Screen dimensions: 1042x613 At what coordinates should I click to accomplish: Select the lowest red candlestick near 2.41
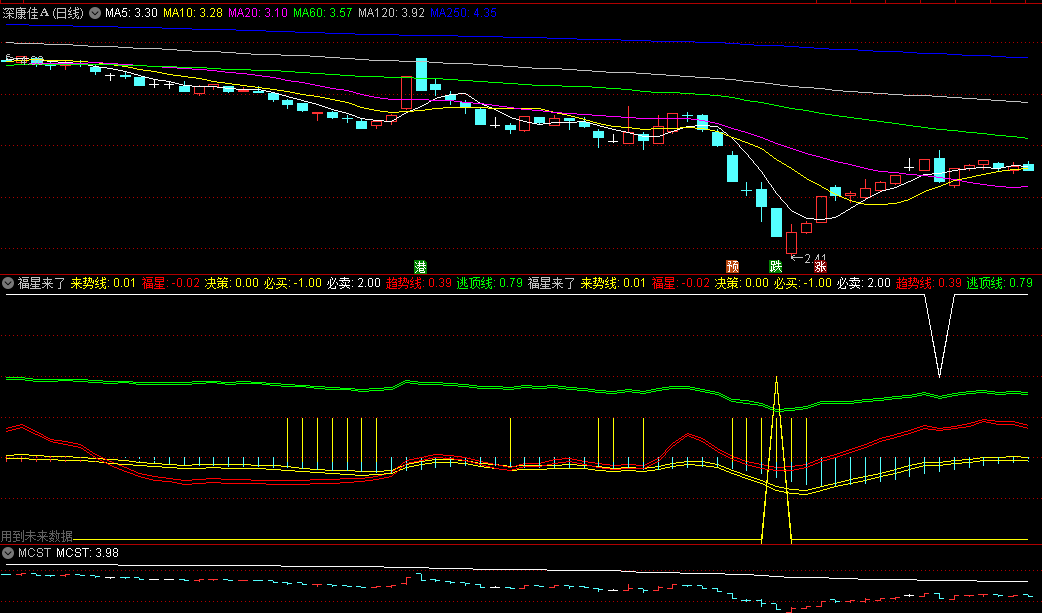(791, 241)
